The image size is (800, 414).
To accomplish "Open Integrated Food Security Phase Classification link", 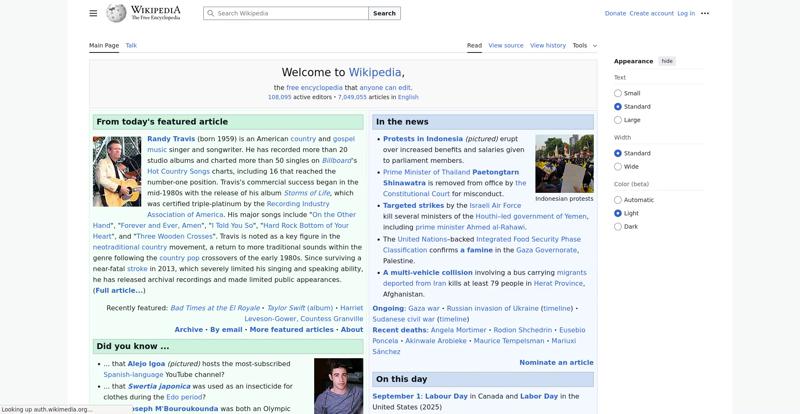I will pos(482,245).
